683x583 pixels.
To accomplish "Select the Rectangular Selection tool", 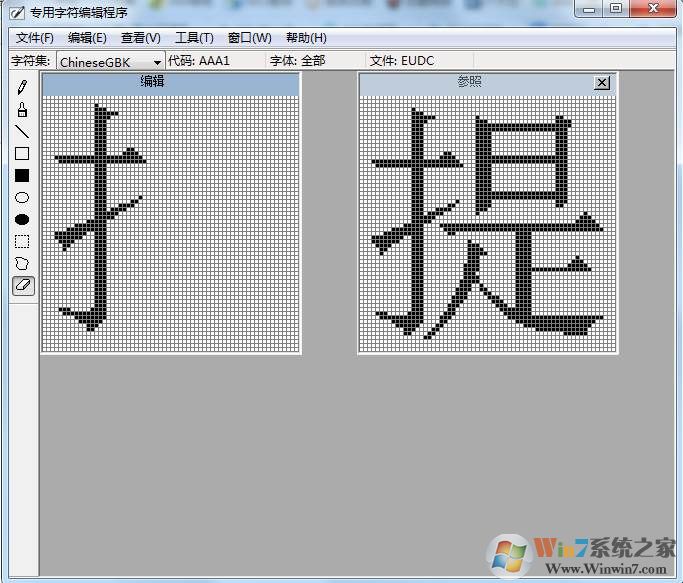I will tap(22, 242).
